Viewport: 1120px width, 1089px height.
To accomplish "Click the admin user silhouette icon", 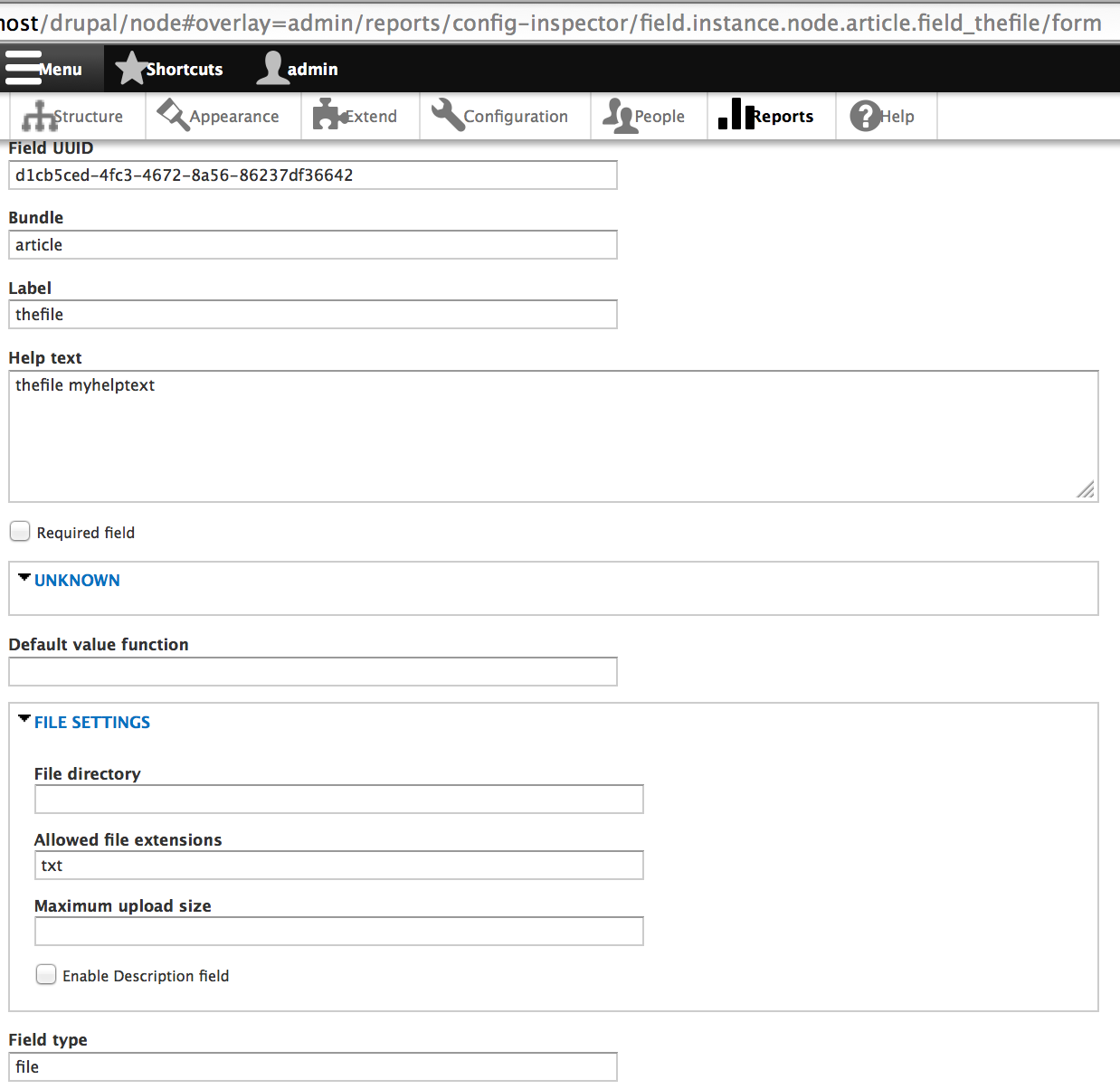I will 272,69.
